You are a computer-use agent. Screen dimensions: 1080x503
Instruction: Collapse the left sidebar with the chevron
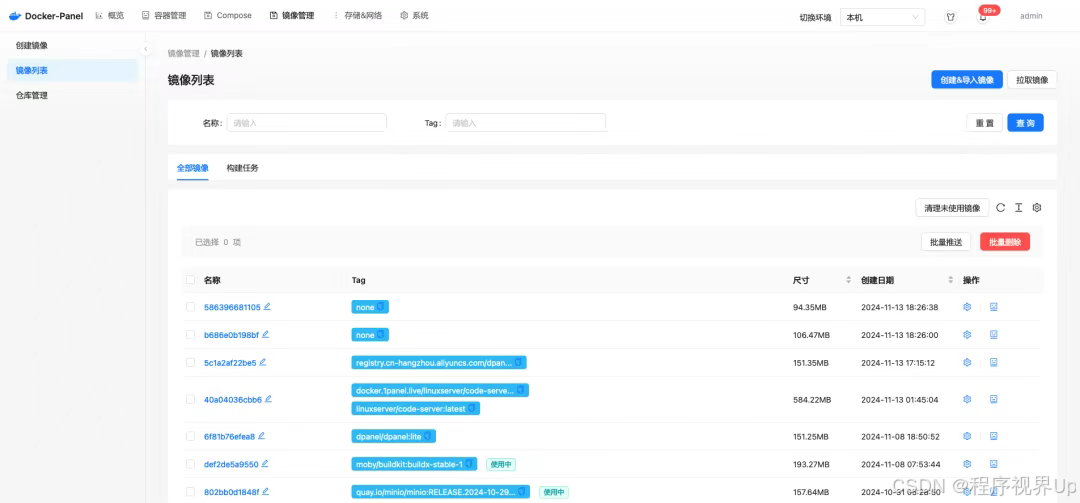[145, 50]
